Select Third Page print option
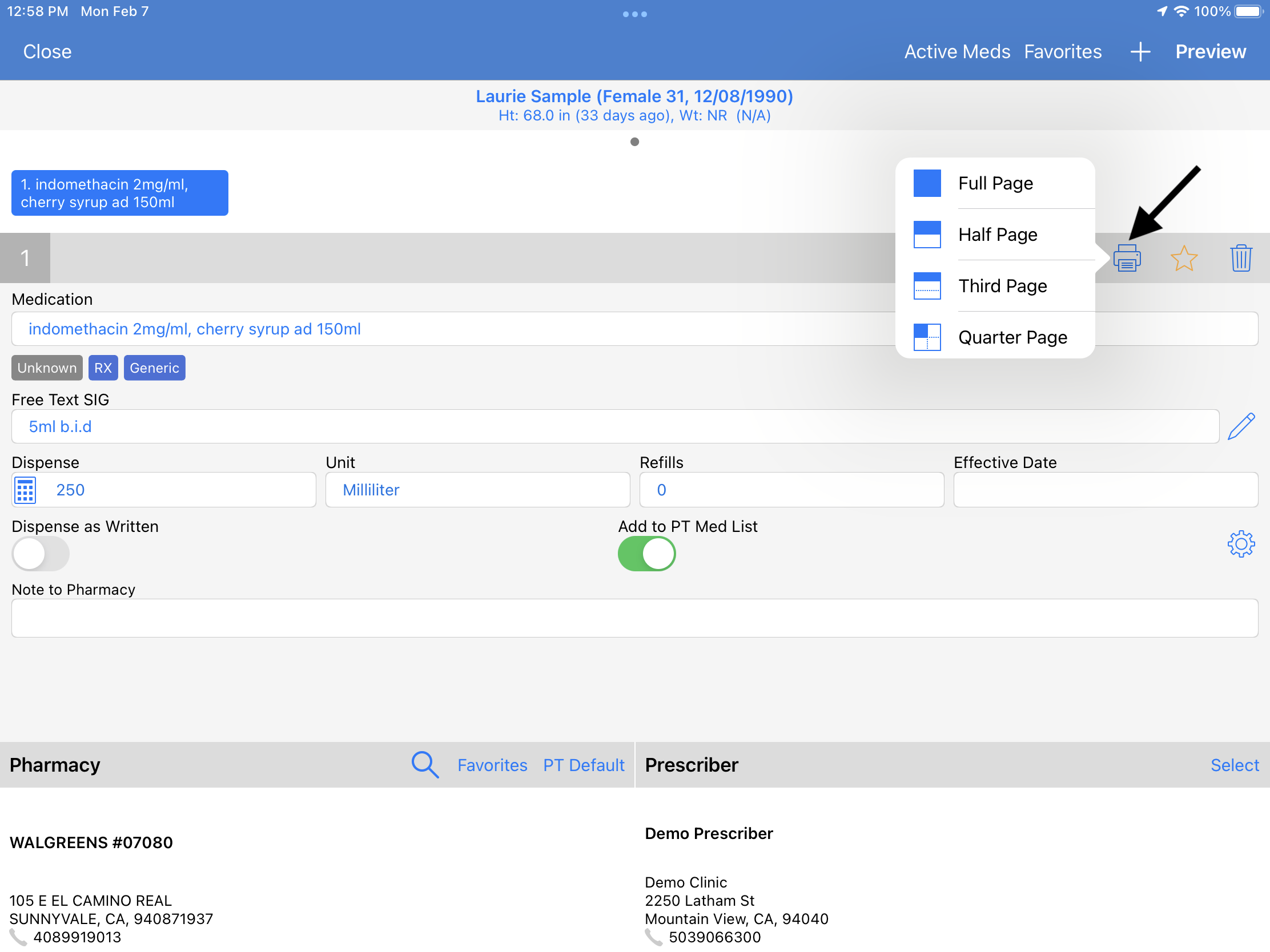This screenshot has height=952, width=1270. [x=995, y=286]
